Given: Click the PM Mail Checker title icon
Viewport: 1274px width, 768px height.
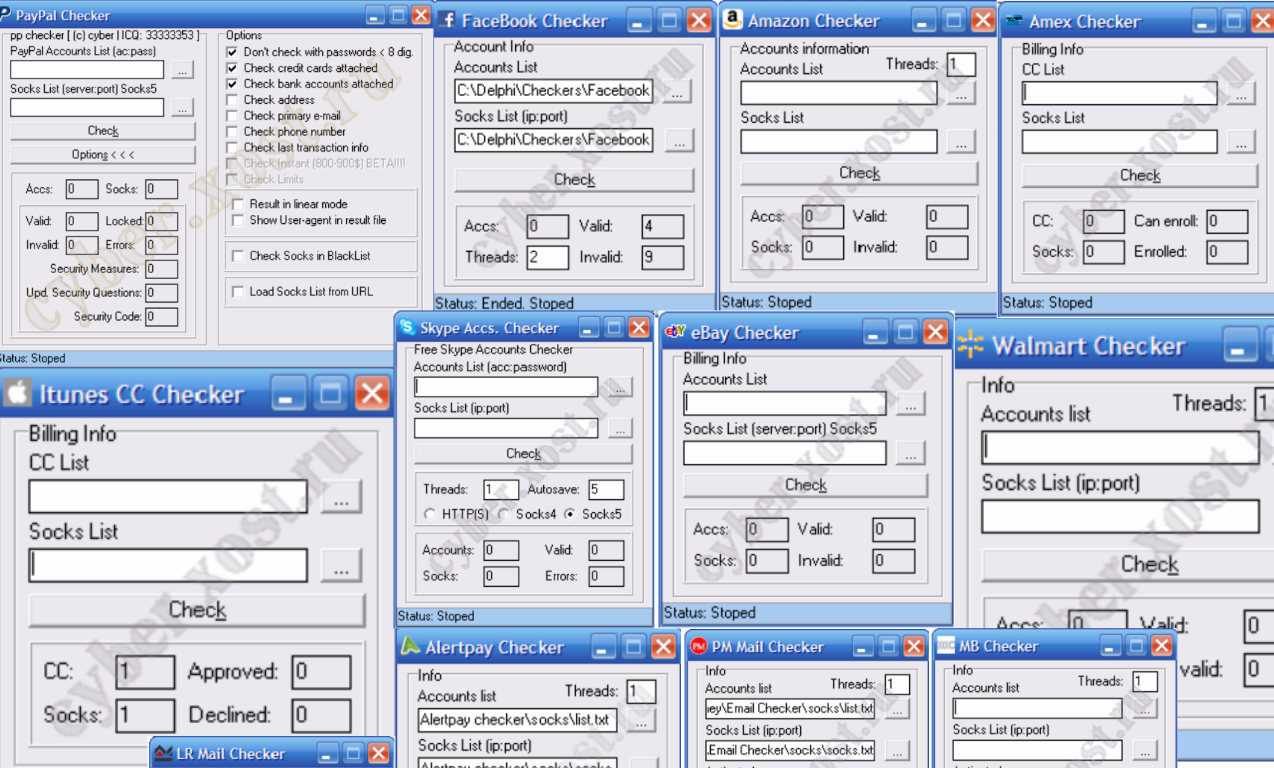Looking at the screenshot, I should tap(699, 647).
